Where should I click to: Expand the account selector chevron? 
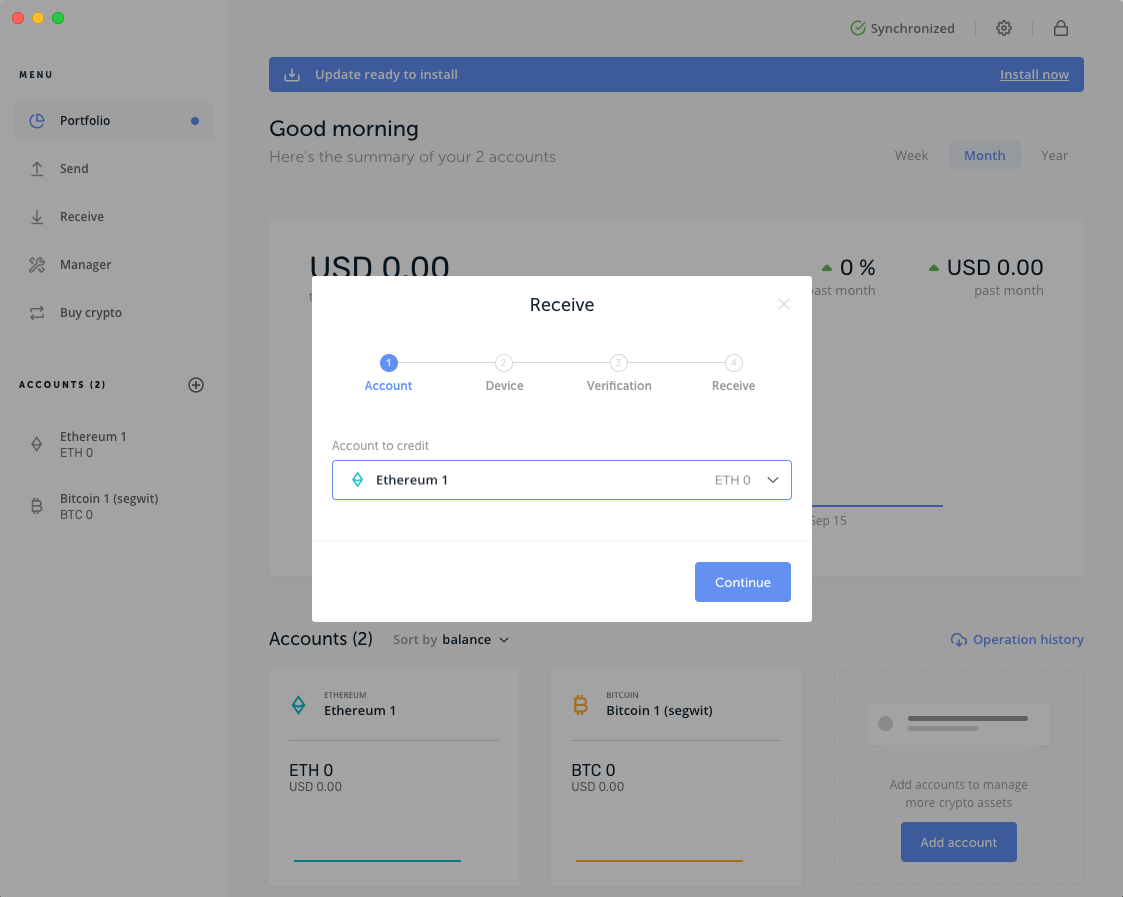pos(772,480)
